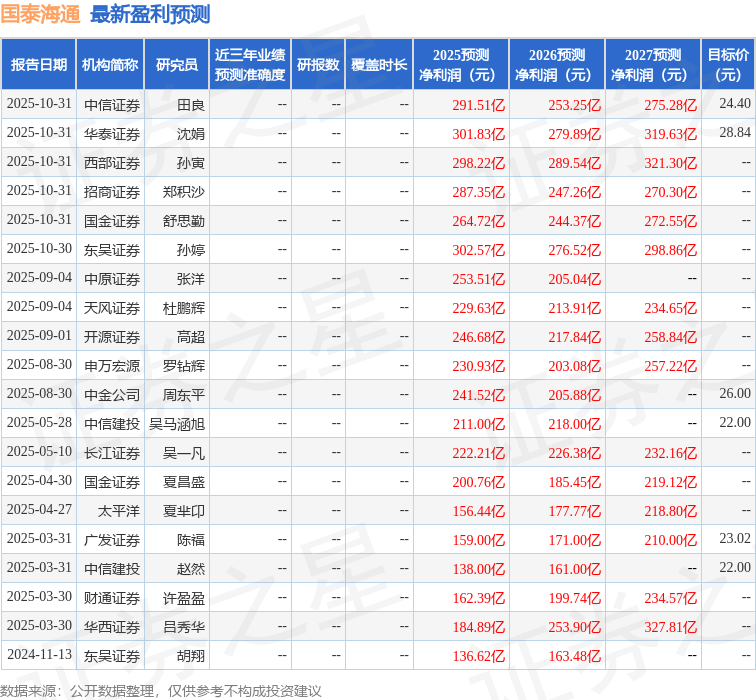Click 234.65亿 profit value
The width and height of the screenshot is (756, 700).
pyautogui.click(x=671, y=308)
